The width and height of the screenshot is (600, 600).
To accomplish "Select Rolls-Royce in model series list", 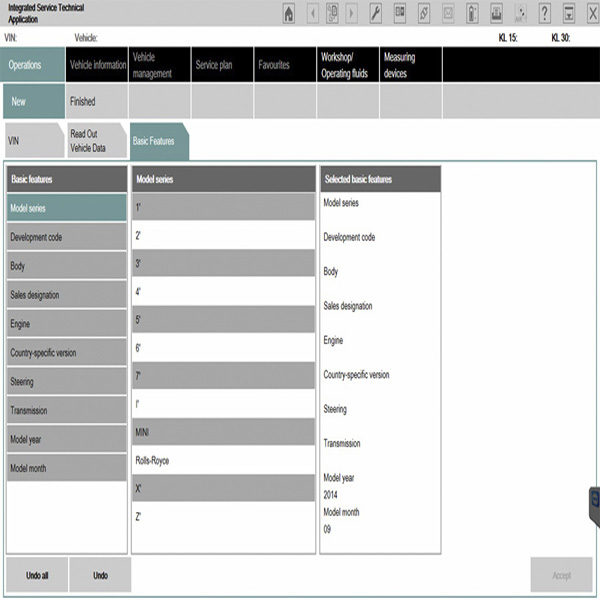I will pos(223,460).
